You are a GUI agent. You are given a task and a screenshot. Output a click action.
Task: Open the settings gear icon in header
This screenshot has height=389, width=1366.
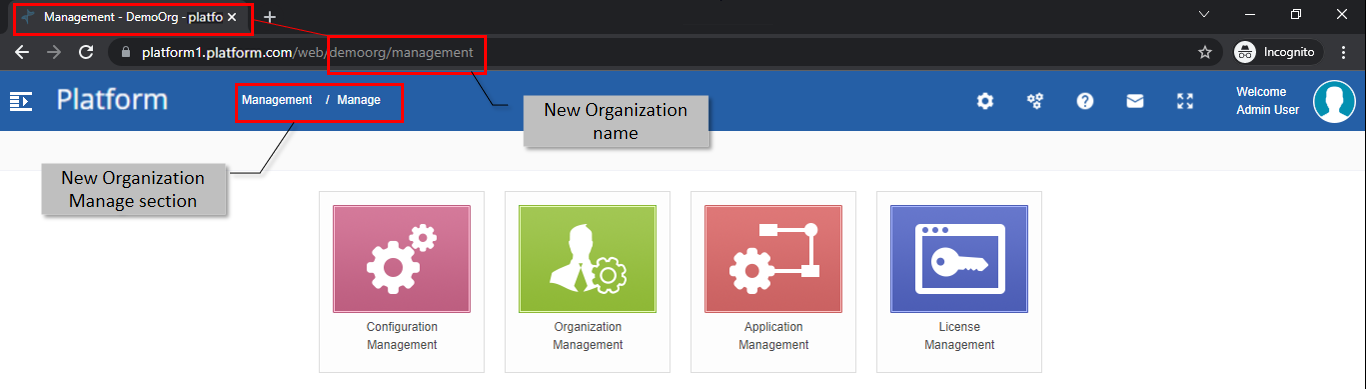click(985, 101)
